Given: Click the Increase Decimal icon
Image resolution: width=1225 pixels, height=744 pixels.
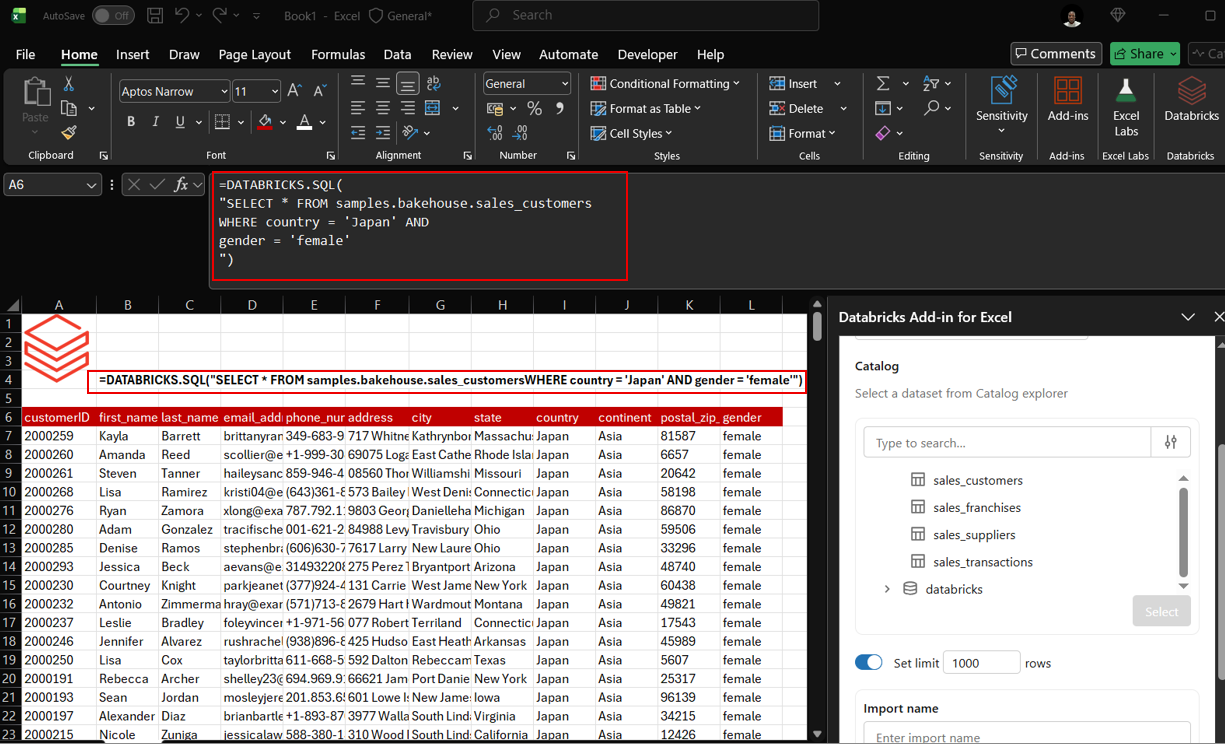Looking at the screenshot, I should (x=495, y=133).
